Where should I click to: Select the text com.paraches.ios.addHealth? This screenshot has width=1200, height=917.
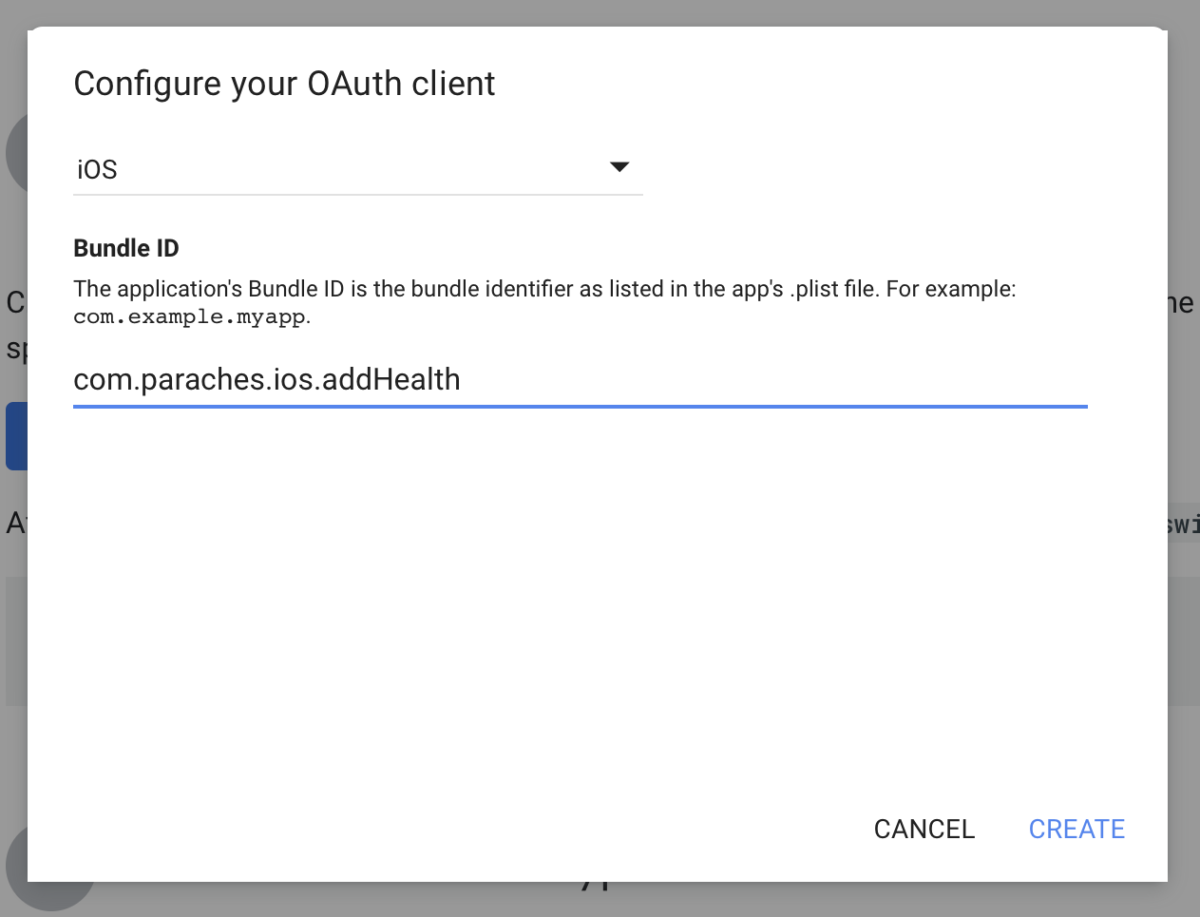(x=265, y=380)
